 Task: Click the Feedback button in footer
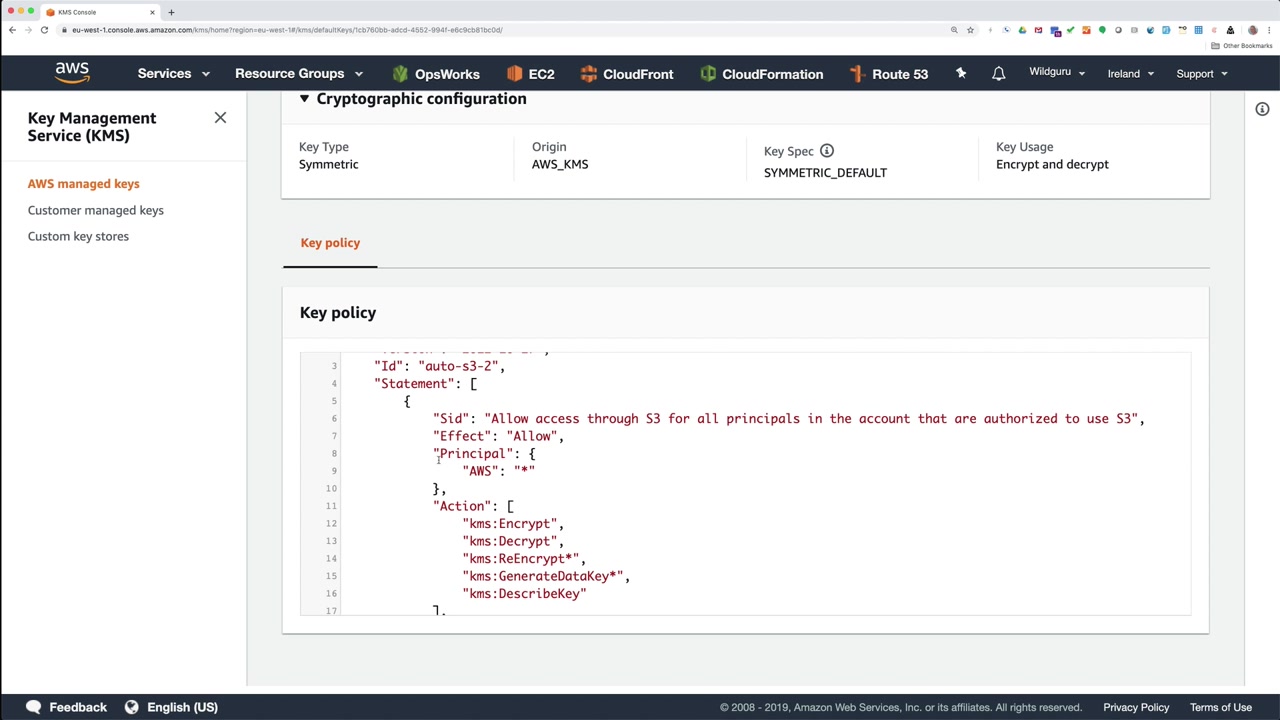pos(66,707)
